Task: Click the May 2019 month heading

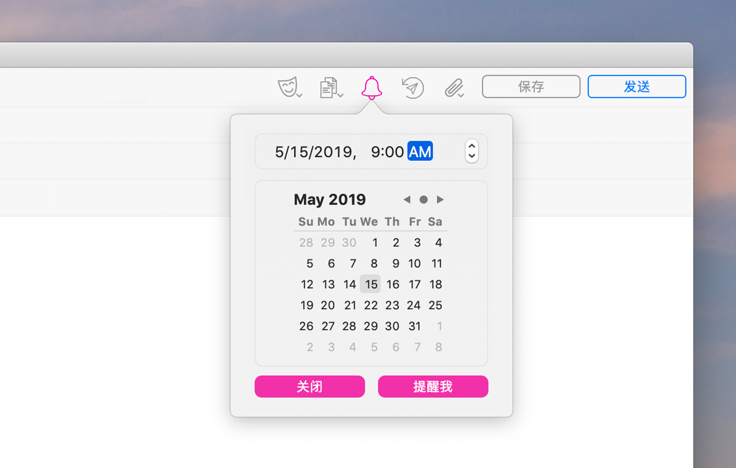Action: pos(330,199)
